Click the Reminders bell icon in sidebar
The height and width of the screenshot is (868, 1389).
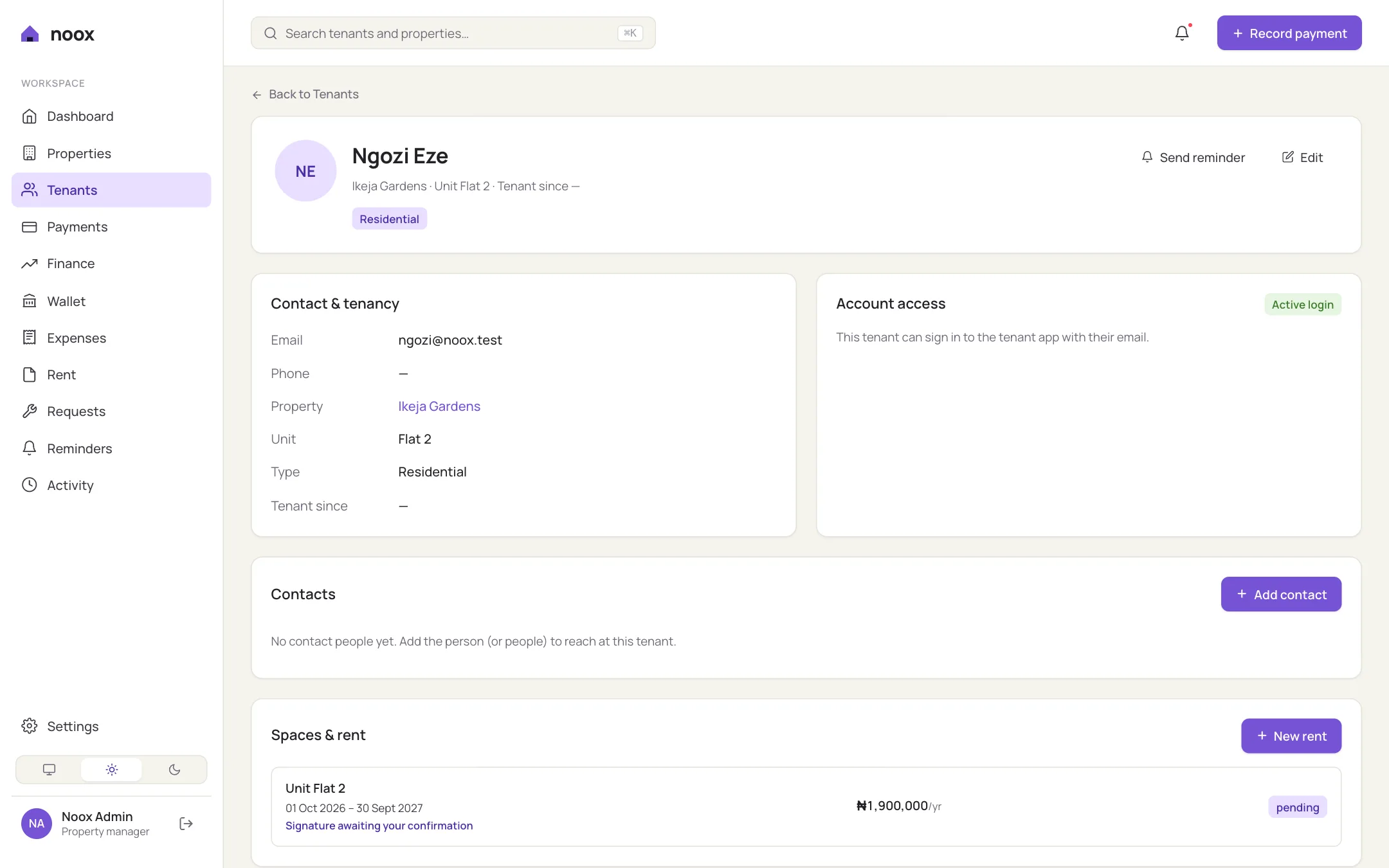[30, 448]
